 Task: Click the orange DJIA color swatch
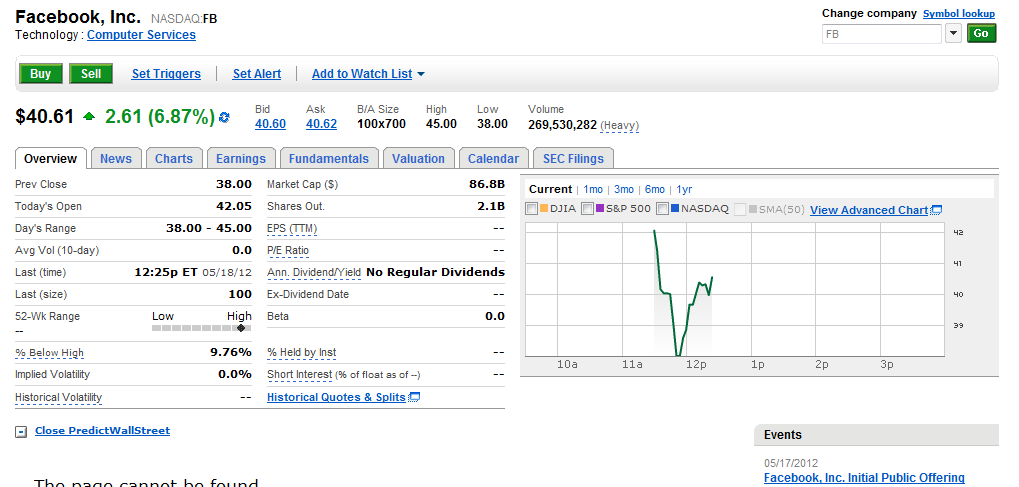point(544,209)
